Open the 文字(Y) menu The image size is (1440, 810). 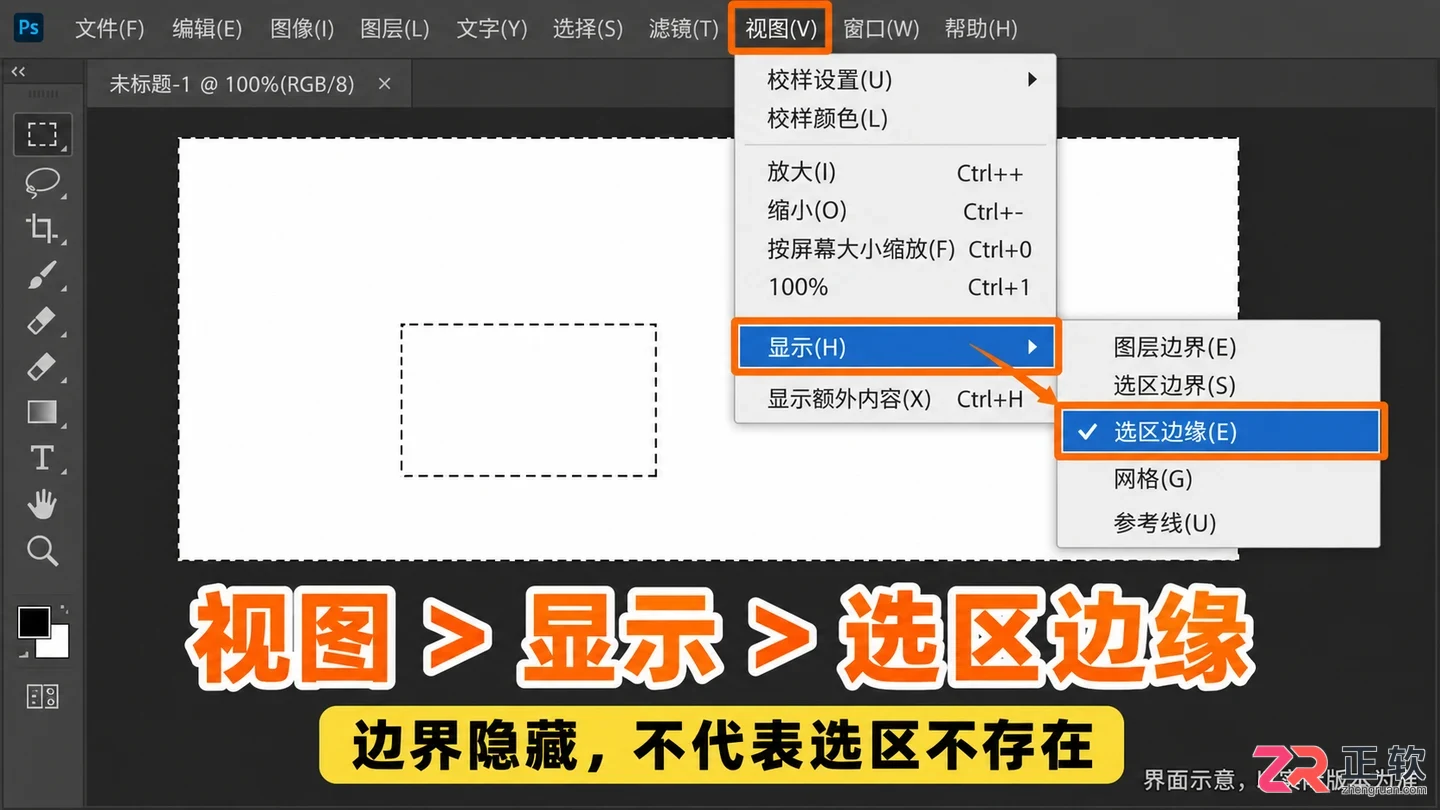pyautogui.click(x=492, y=29)
